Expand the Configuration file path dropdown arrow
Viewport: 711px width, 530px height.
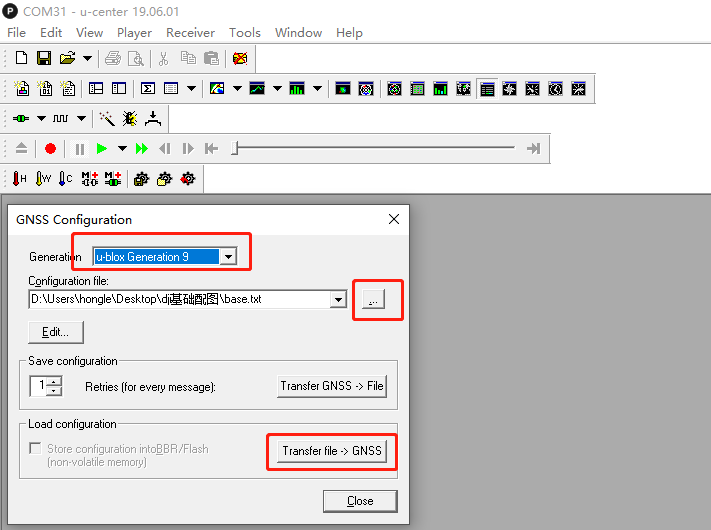click(338, 299)
